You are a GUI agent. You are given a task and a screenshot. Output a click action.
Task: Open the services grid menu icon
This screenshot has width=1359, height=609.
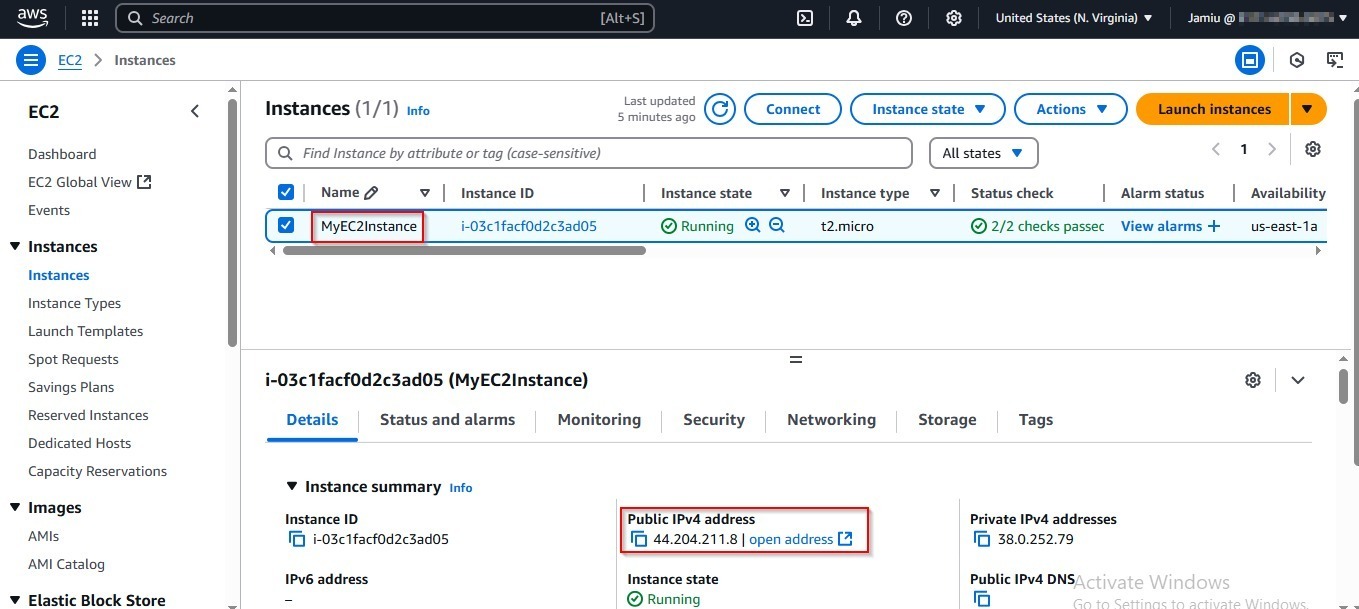pos(90,18)
